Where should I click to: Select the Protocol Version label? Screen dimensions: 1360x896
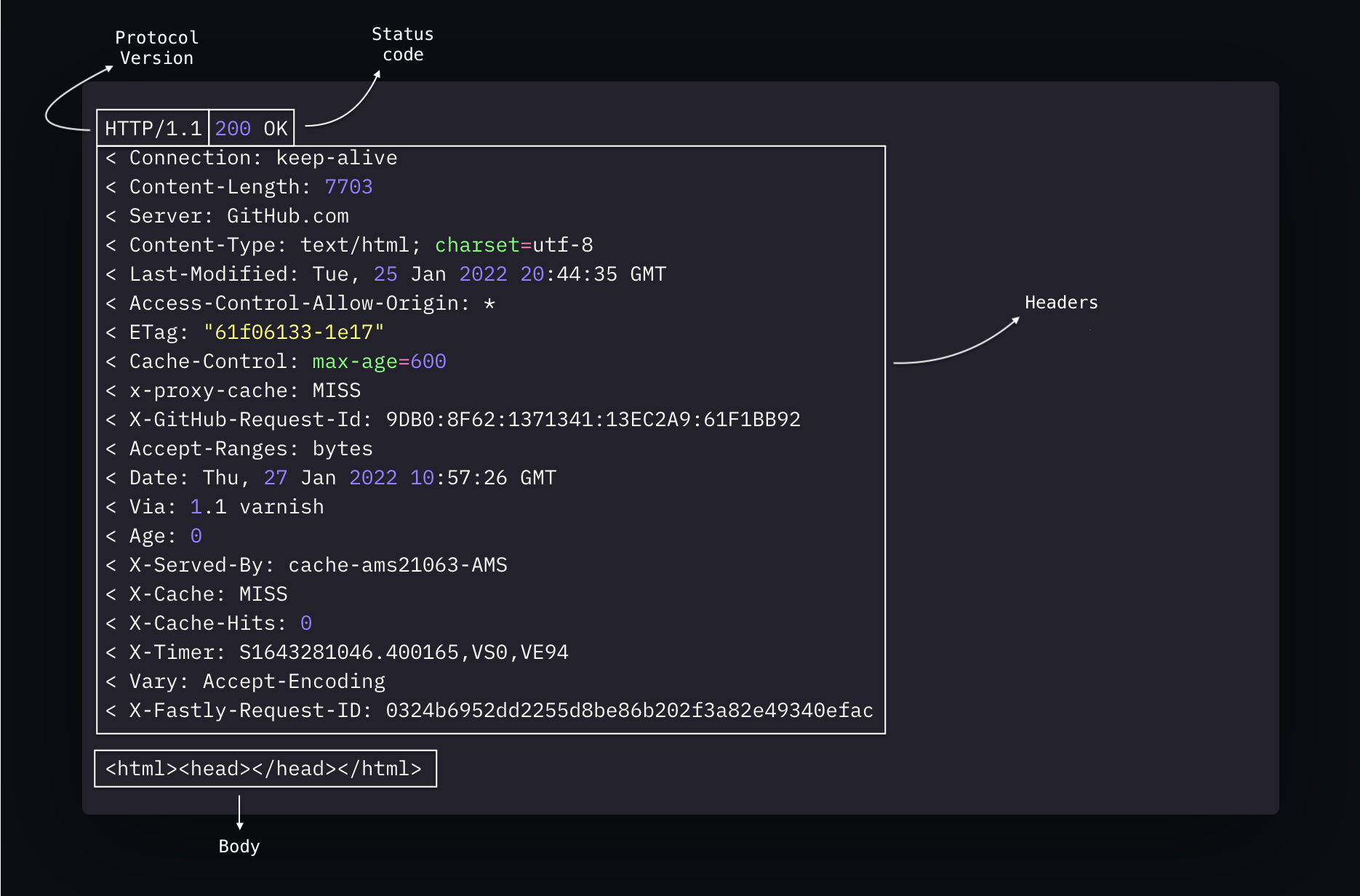pyautogui.click(x=156, y=48)
